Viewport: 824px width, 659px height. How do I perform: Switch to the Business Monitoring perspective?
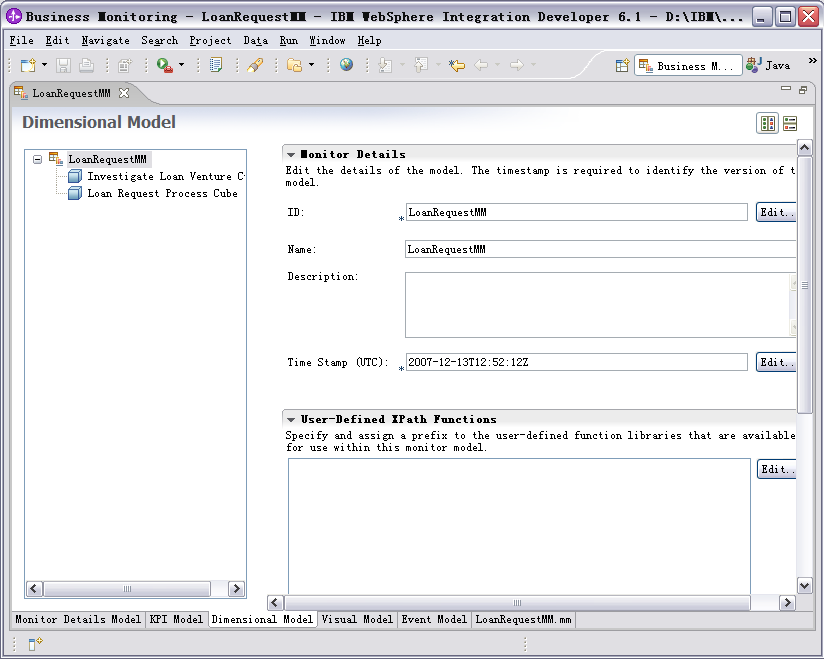688,66
